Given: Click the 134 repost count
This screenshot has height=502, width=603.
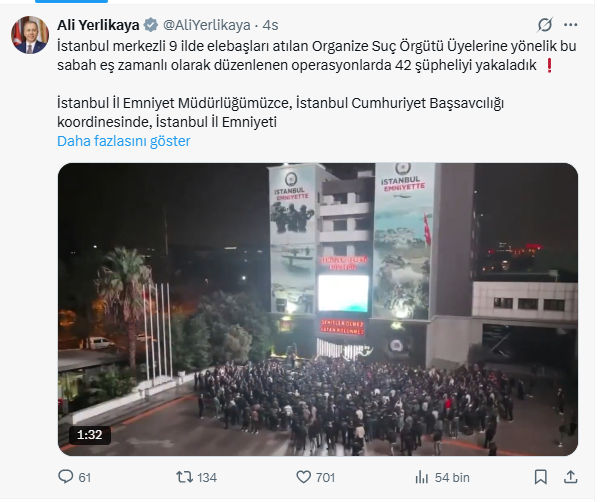Looking at the screenshot, I should click(207, 477).
